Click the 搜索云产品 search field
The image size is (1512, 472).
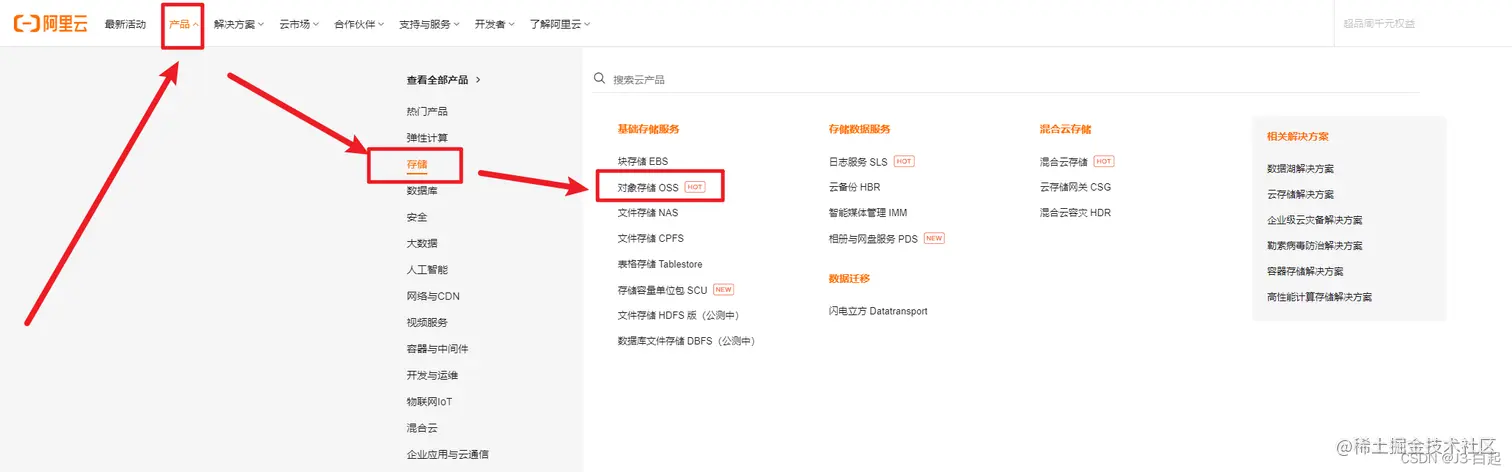coord(1005,79)
